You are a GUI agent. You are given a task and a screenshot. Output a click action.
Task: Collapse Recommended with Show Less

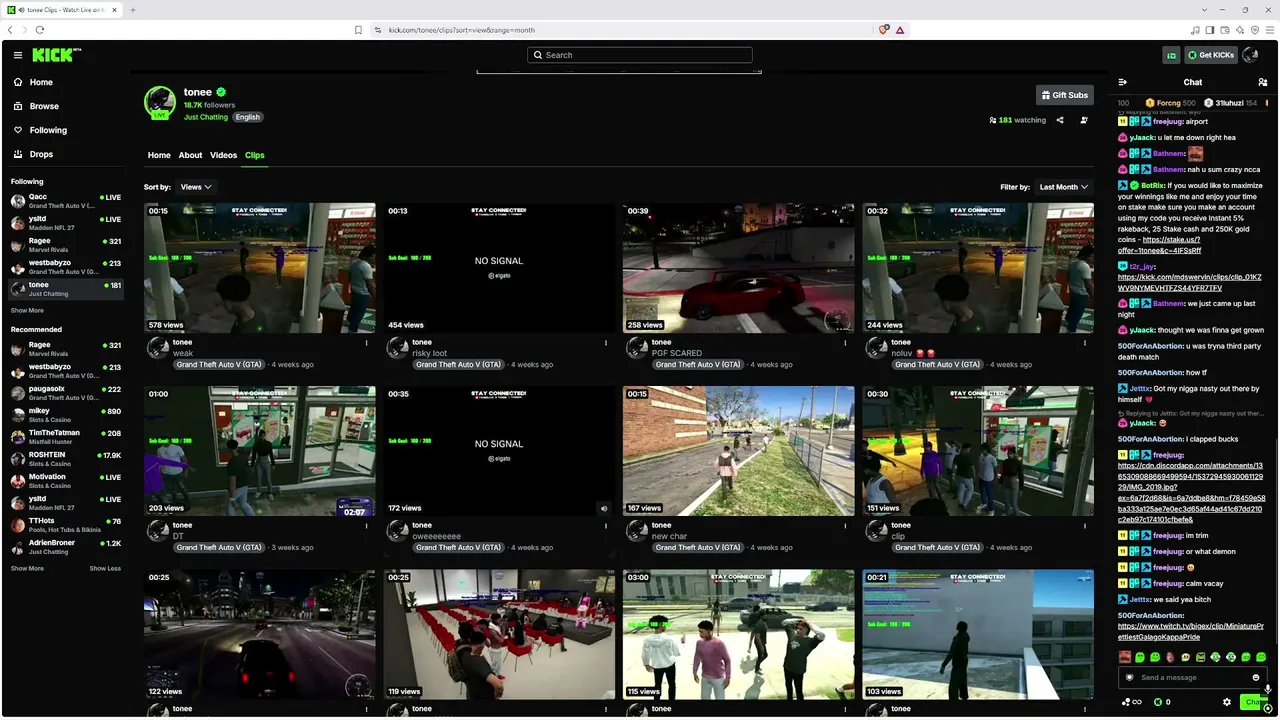pos(105,568)
